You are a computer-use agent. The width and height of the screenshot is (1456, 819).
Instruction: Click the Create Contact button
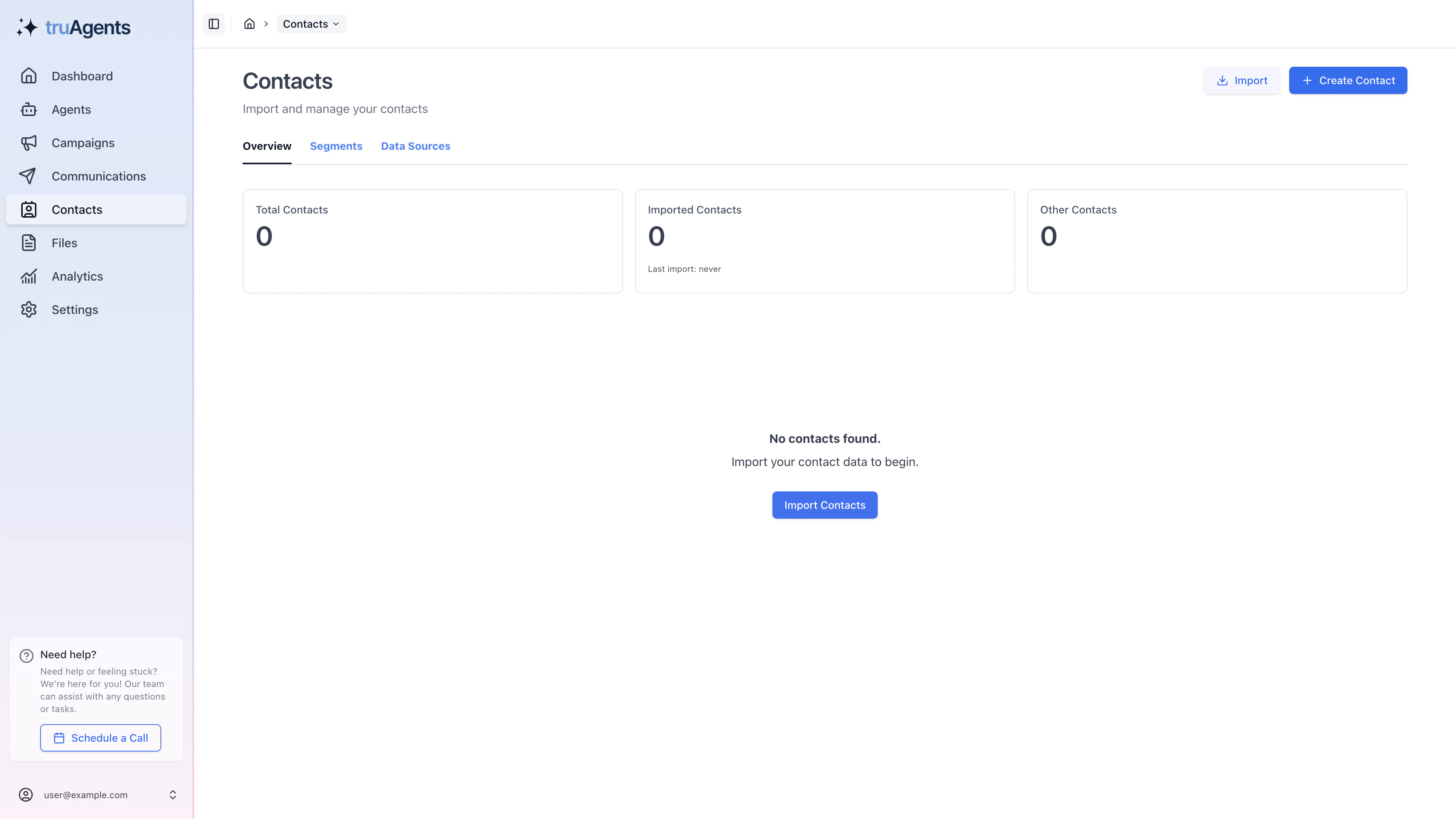[1348, 80]
